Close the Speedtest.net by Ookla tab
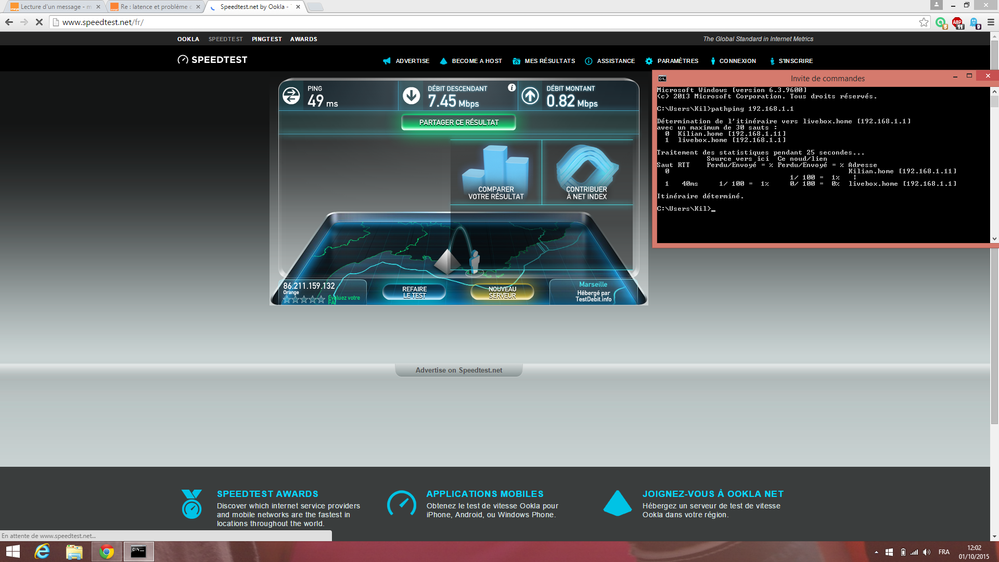The image size is (999, 562). (298, 6)
